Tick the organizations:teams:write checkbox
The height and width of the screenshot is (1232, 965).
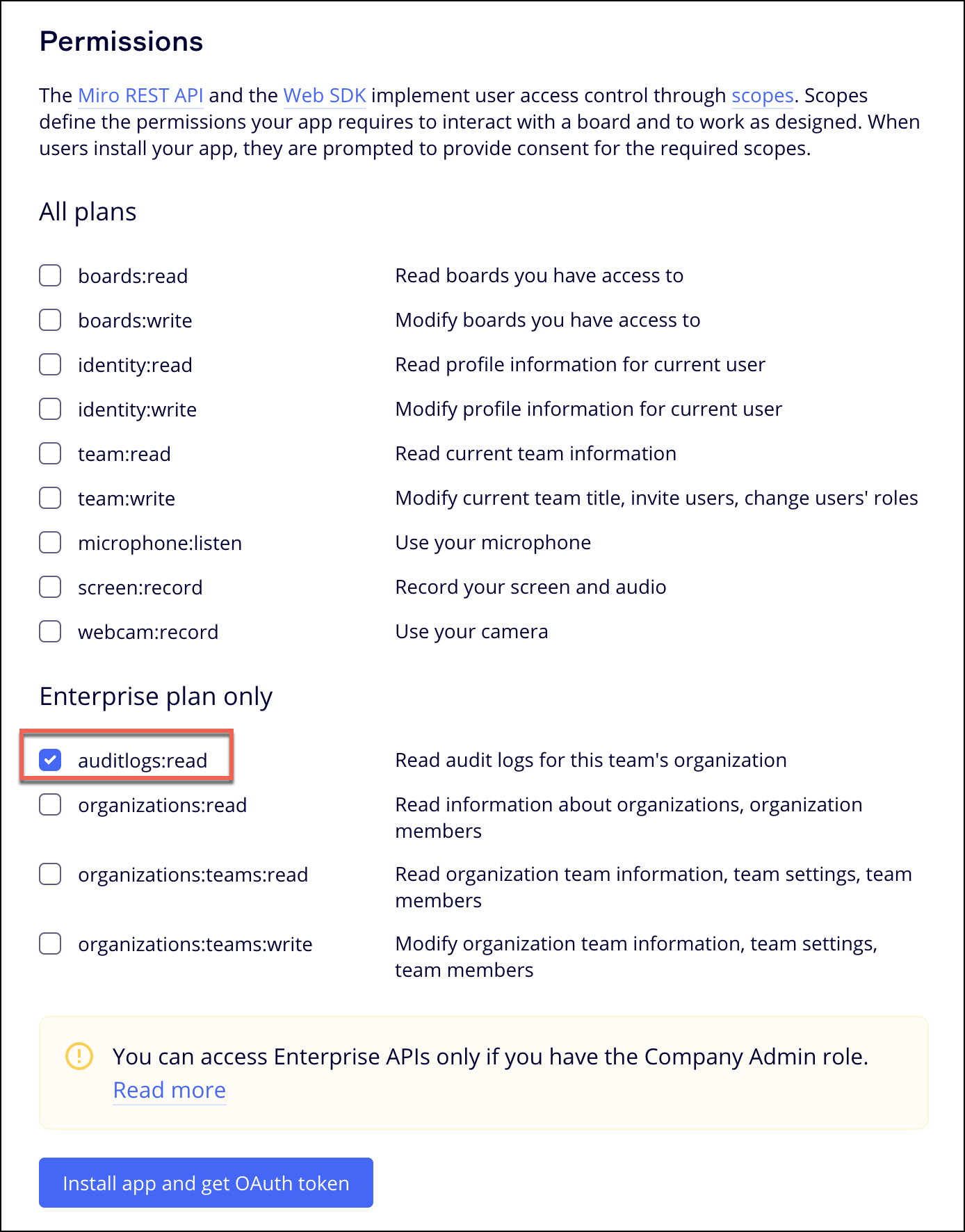(x=50, y=944)
